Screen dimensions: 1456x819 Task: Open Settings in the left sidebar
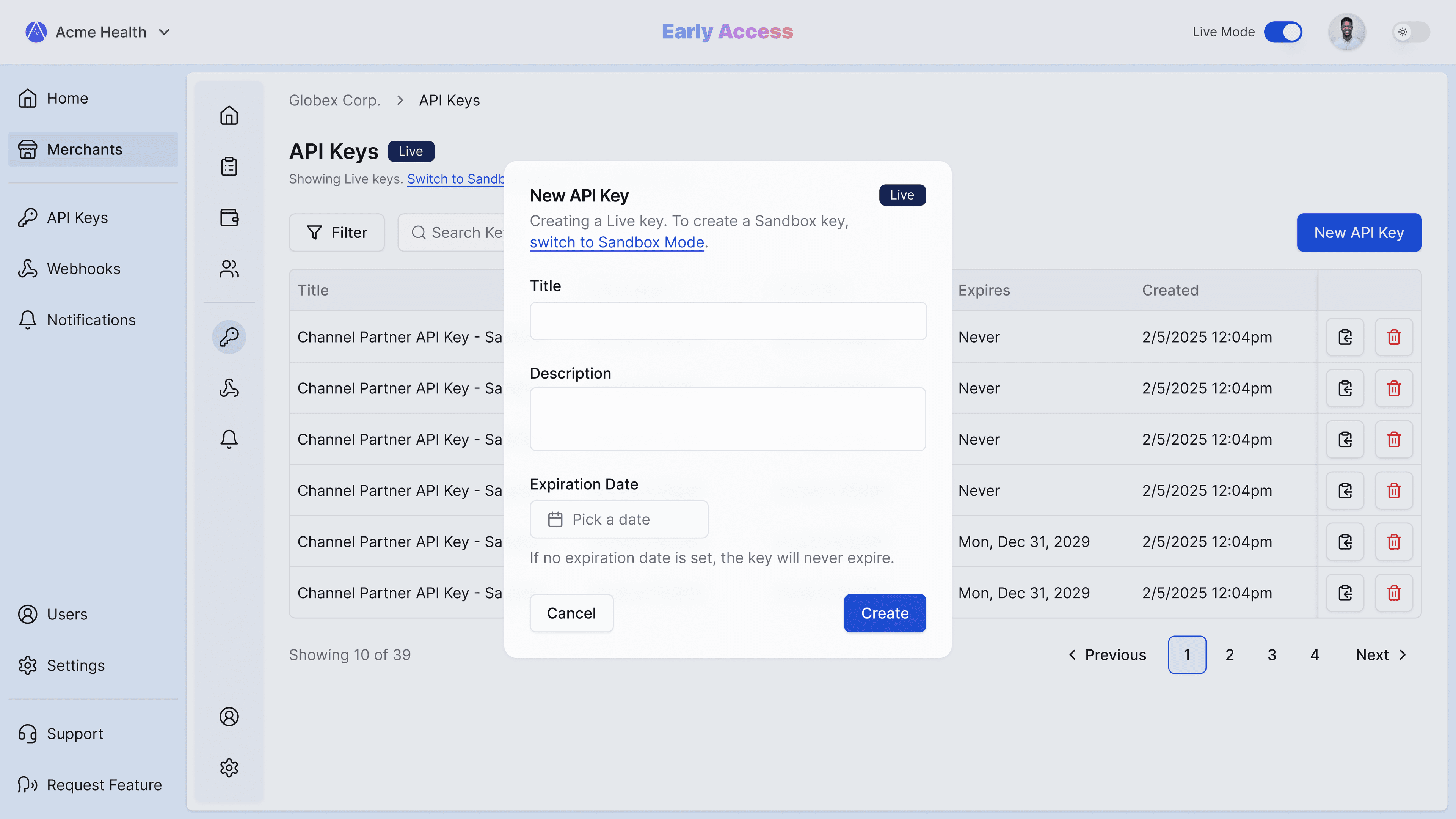tap(93, 665)
